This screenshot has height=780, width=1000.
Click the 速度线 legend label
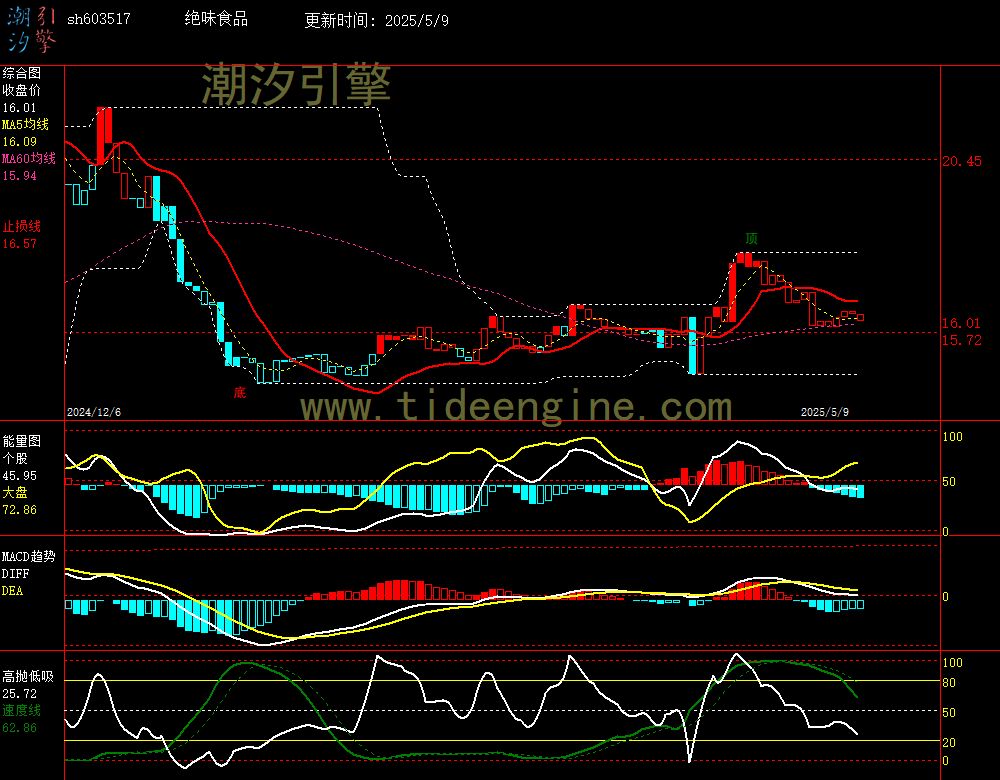pos(22,710)
